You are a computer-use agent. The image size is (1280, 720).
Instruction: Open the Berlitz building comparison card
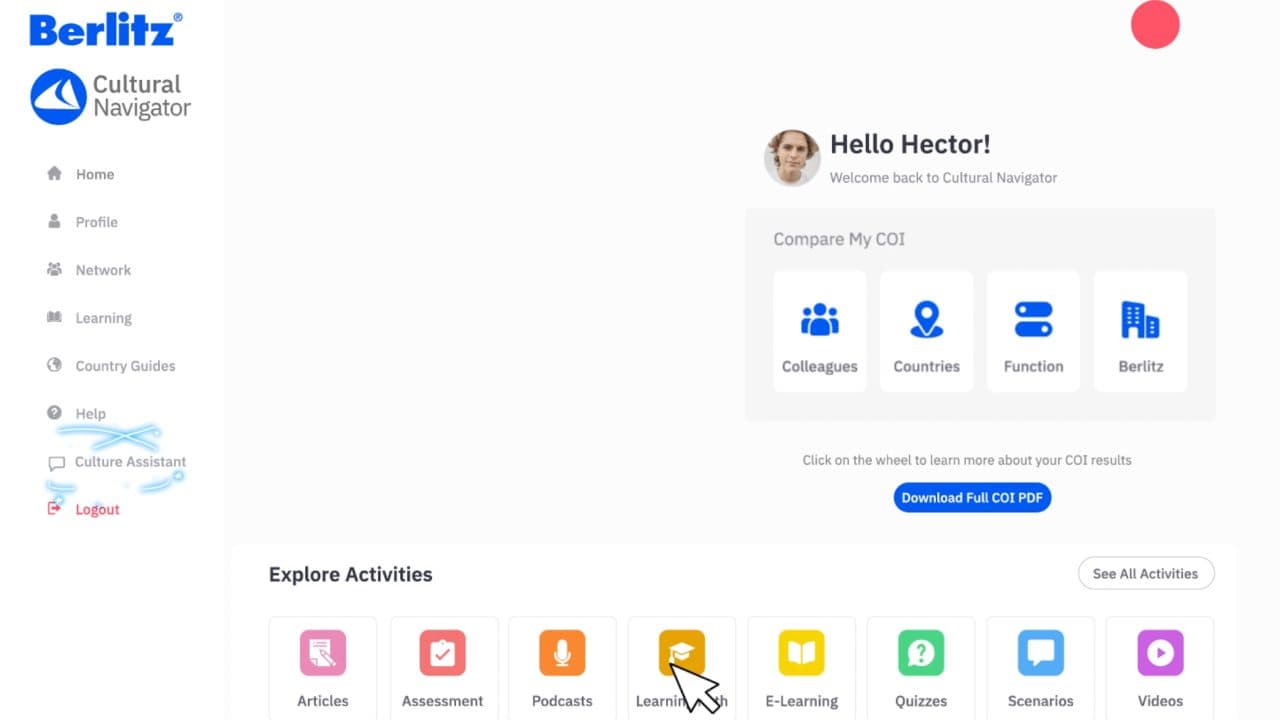[x=1141, y=331]
